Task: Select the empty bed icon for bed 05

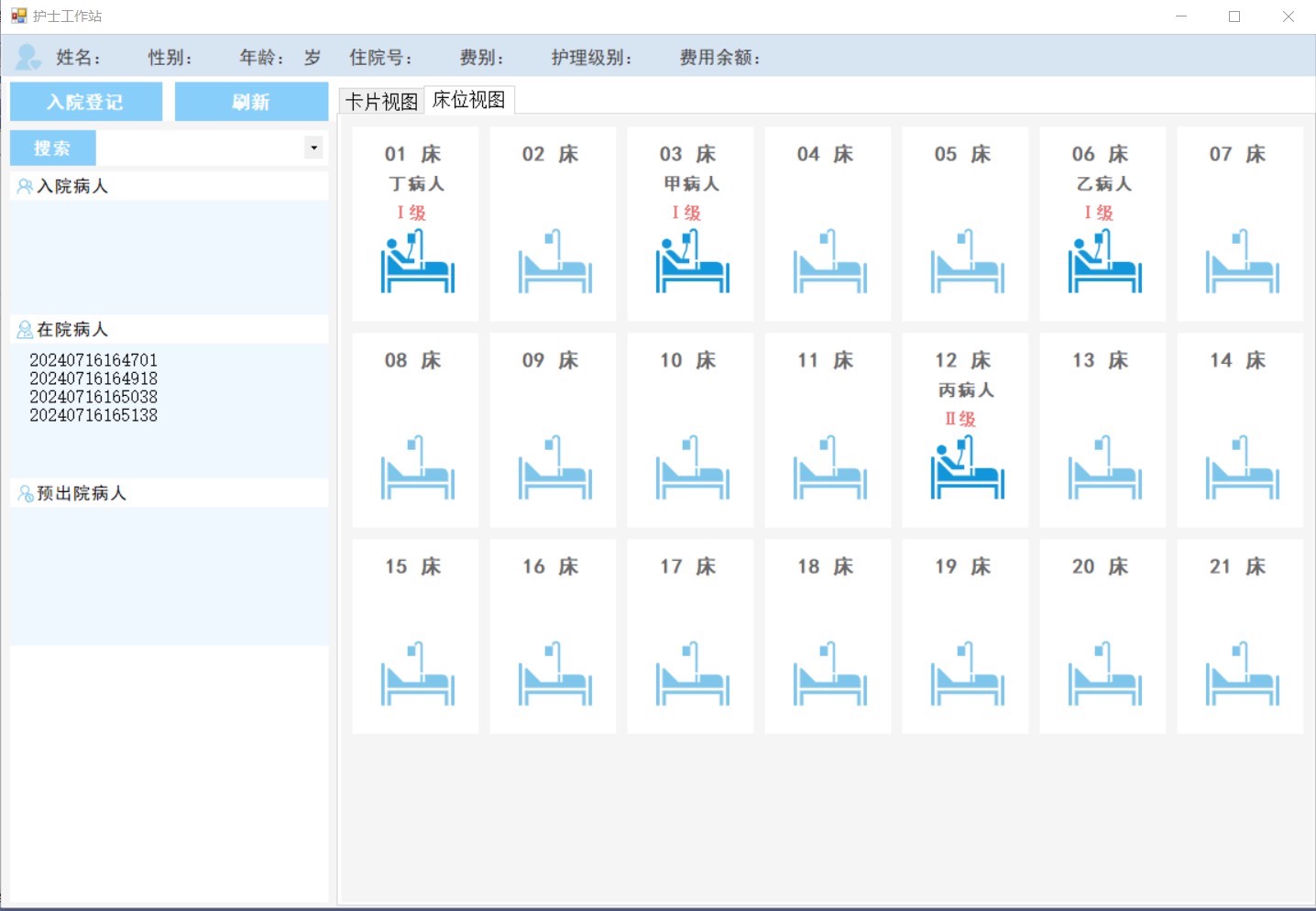Action: [x=967, y=261]
